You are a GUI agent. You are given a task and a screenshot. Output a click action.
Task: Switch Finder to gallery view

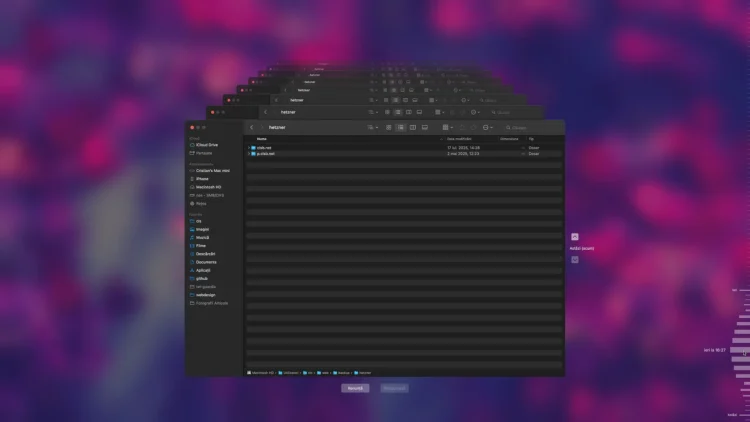425,128
